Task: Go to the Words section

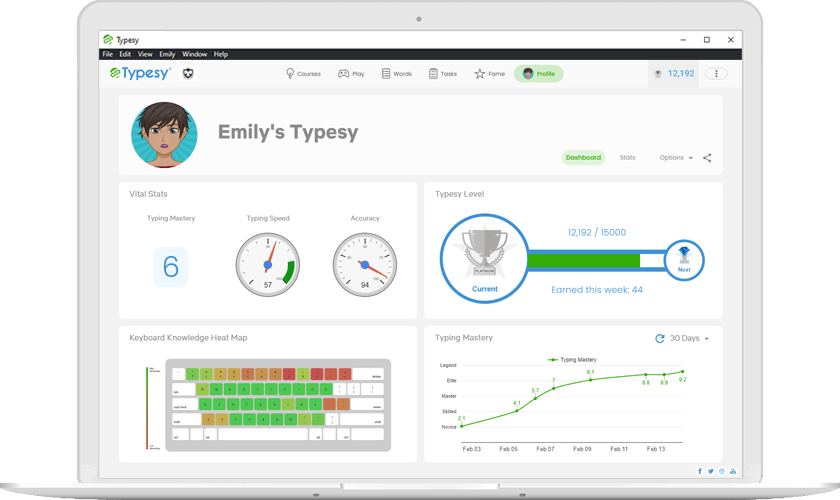Action: coord(397,74)
